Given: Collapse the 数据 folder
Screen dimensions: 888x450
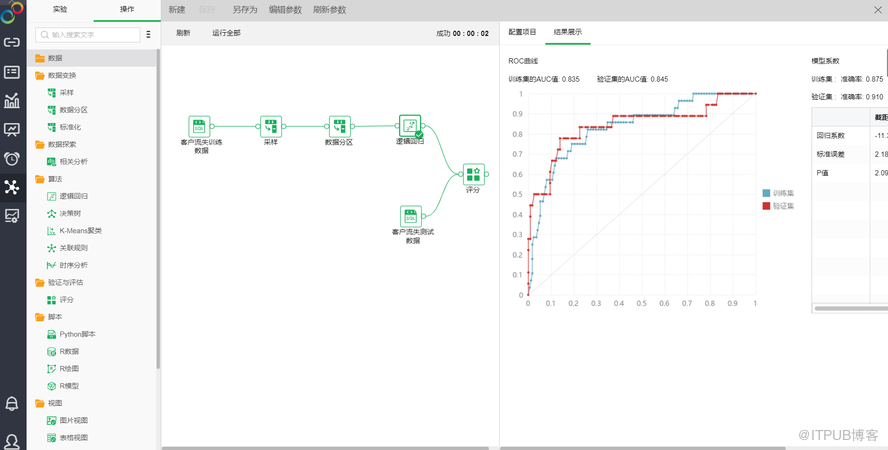Looking at the screenshot, I should (x=40, y=58).
